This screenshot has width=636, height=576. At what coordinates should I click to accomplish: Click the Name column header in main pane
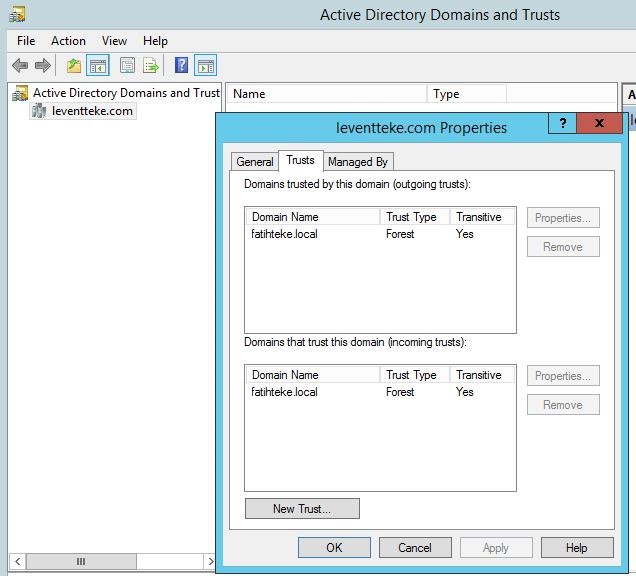tap(327, 94)
